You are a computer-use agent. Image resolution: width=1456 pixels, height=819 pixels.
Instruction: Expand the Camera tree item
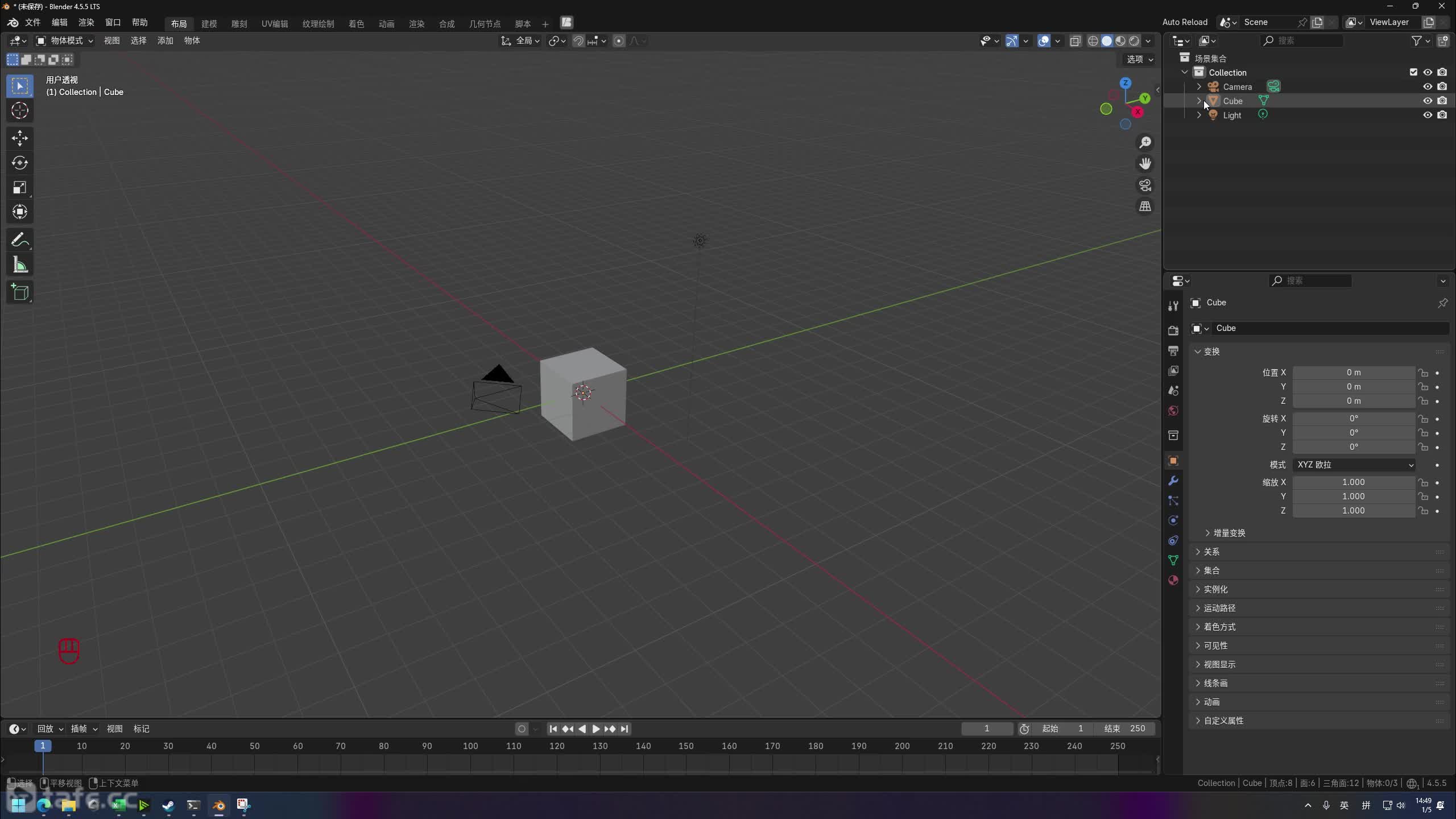click(1199, 86)
